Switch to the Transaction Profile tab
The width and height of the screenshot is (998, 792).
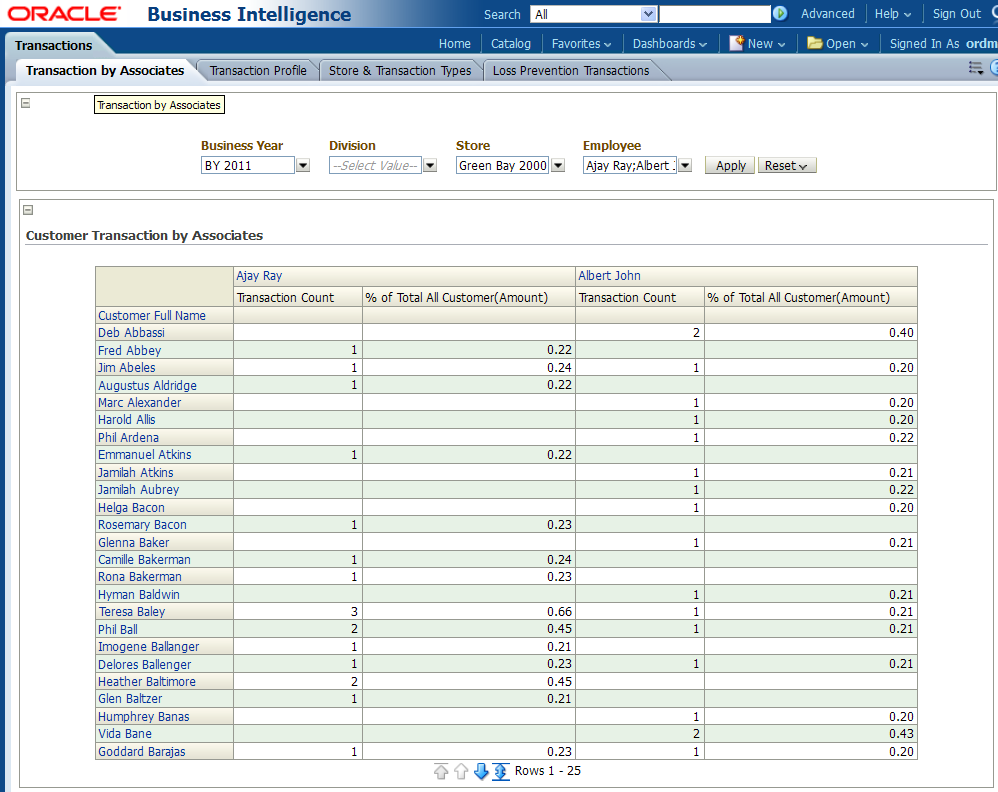(x=258, y=71)
